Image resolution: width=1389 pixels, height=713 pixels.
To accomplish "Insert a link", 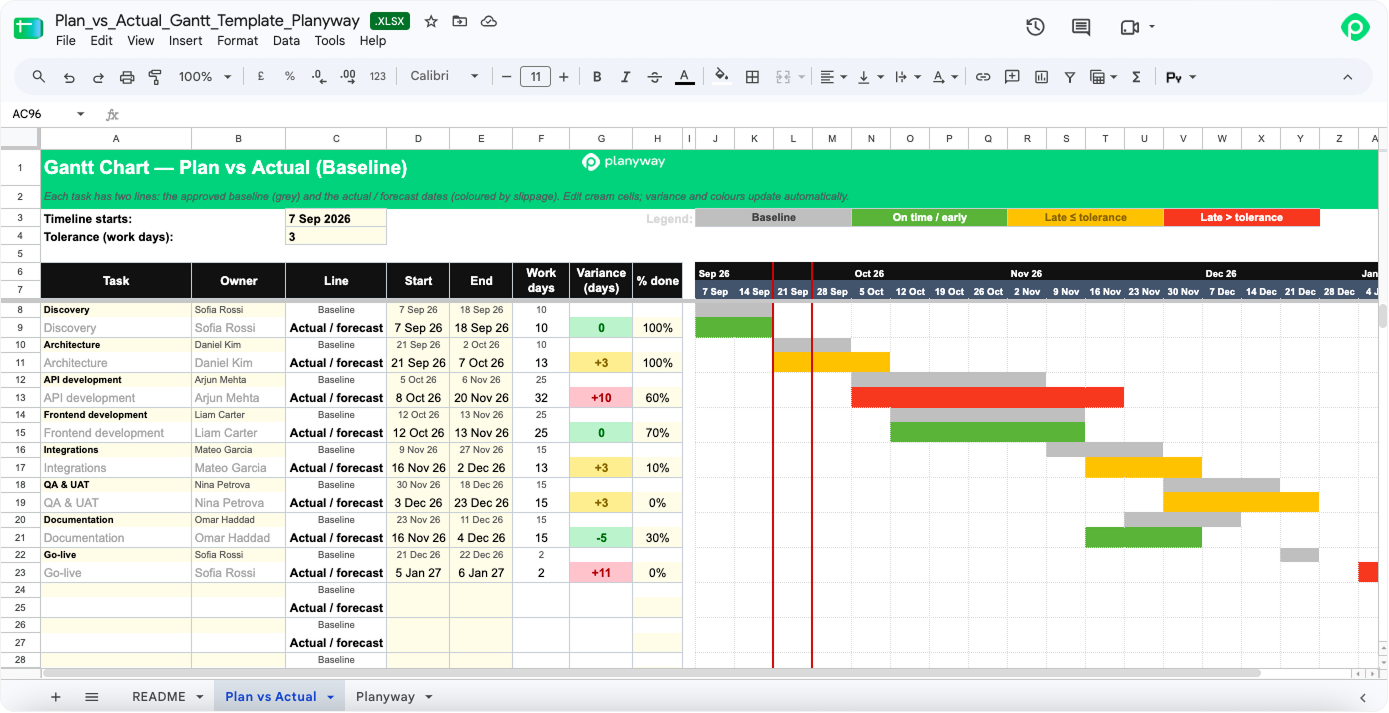I will click(983, 77).
